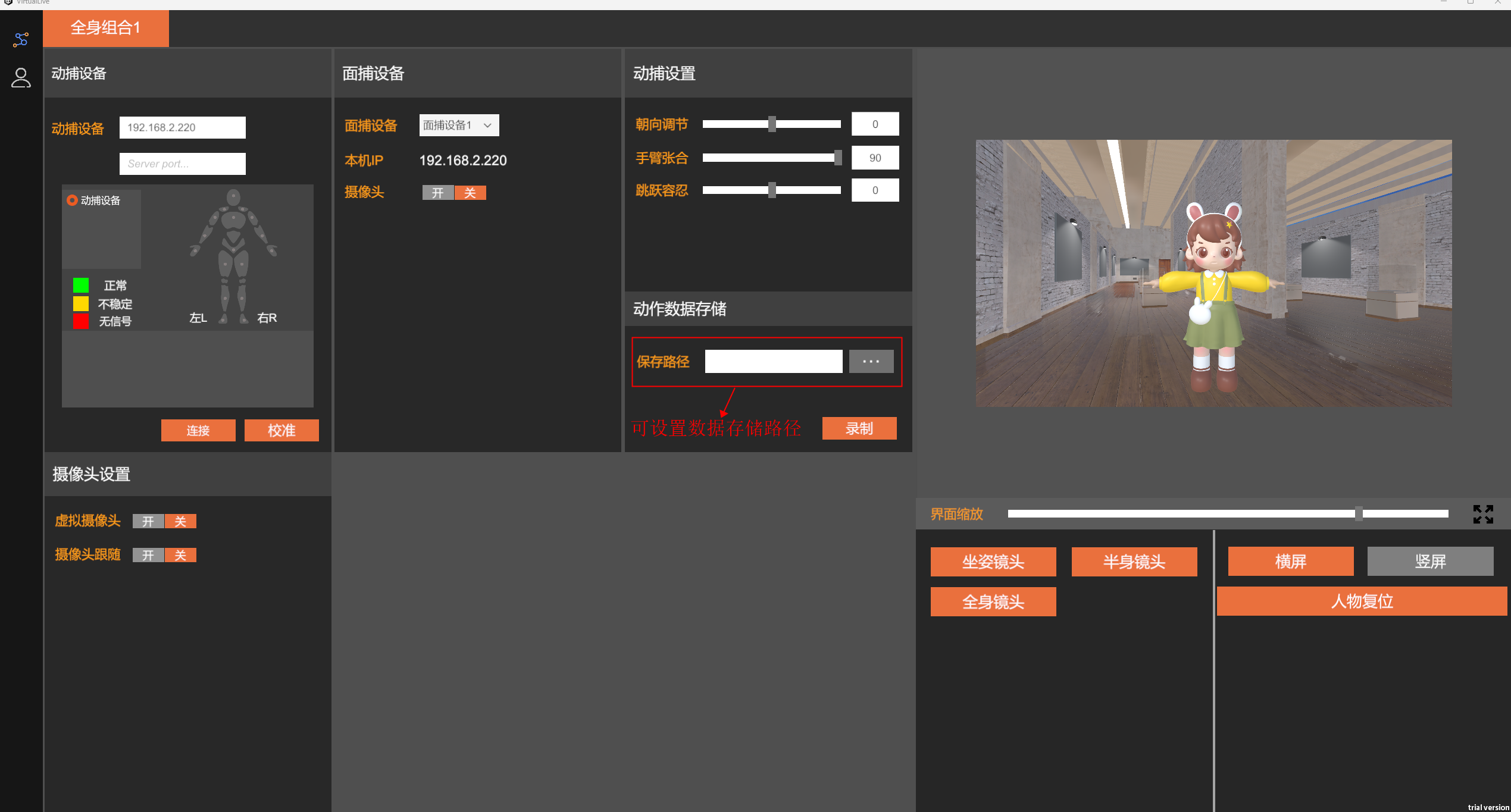Click the three-dots browse path button
The width and height of the screenshot is (1511, 812).
pos(871,362)
